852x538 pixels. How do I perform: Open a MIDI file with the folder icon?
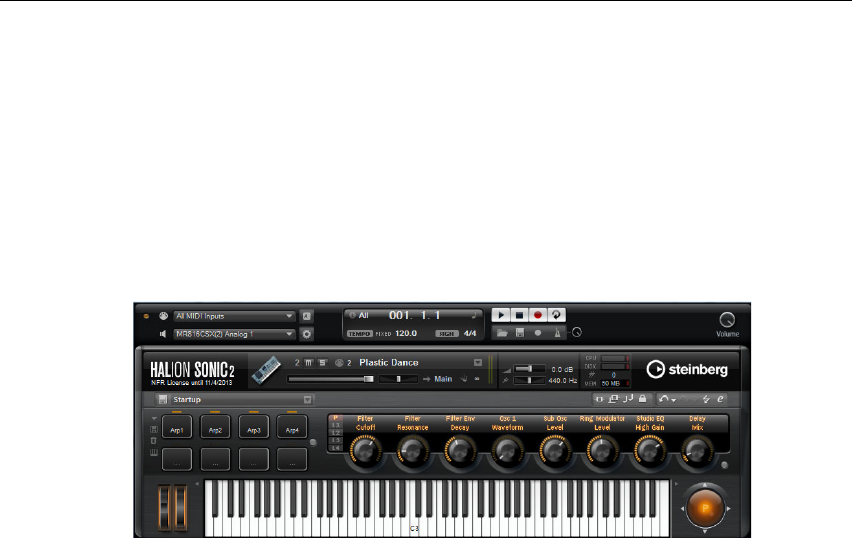(502, 333)
